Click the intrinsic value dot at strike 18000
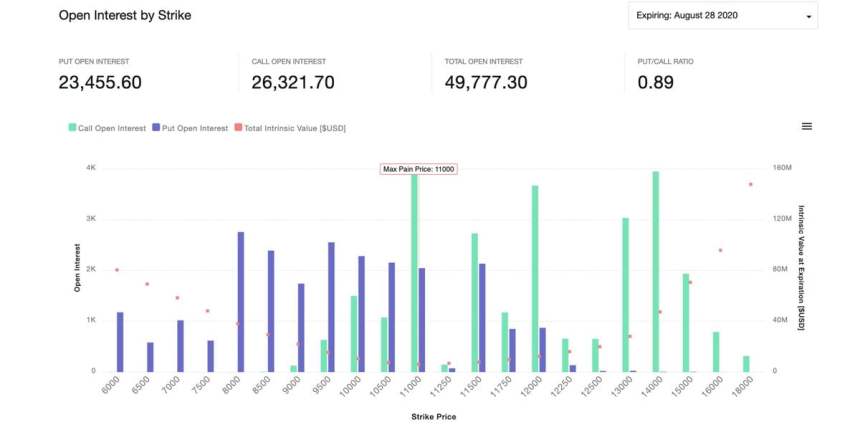 click(750, 184)
